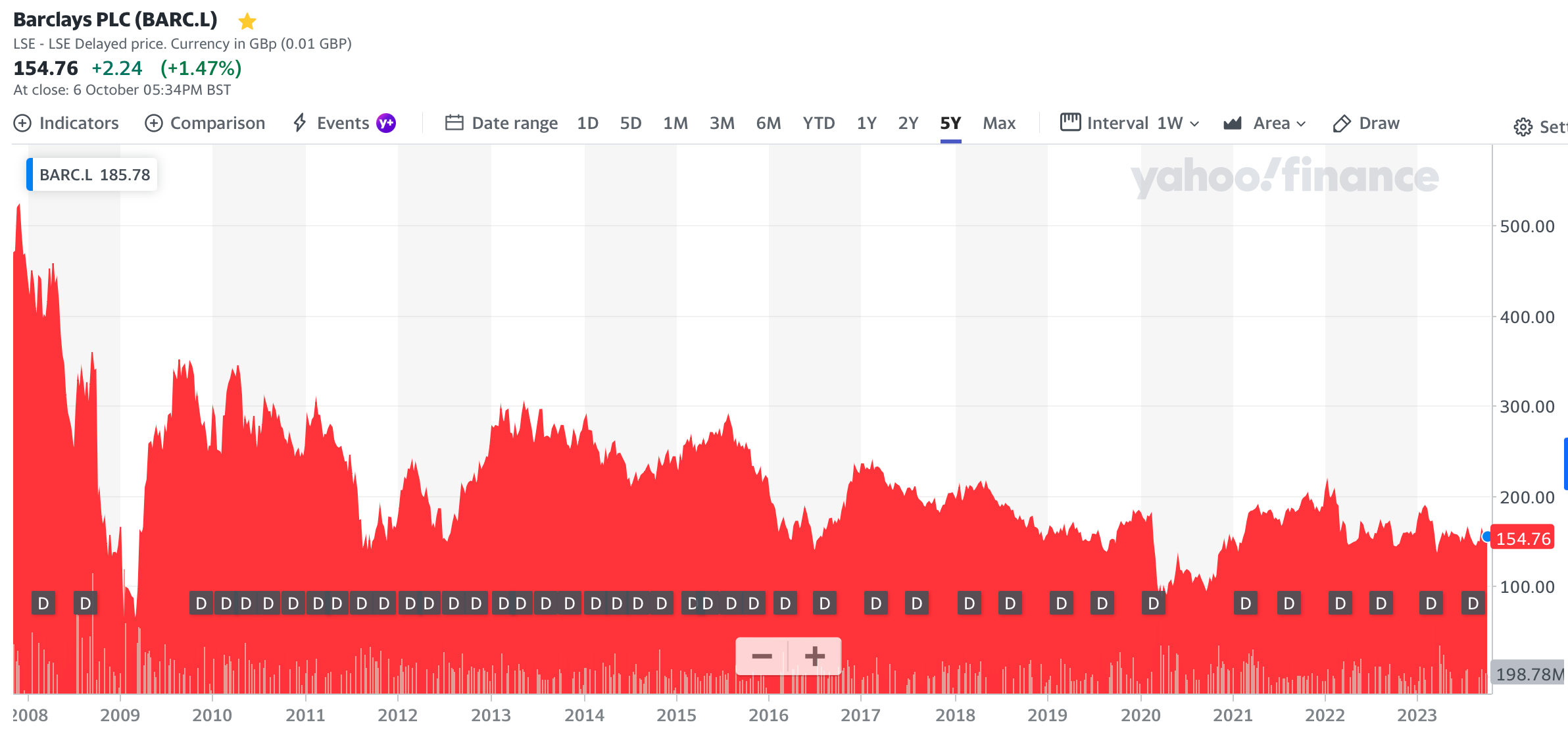Screen dimensions: 1568x737
Task: Select the 1D range
Action: pos(587,123)
